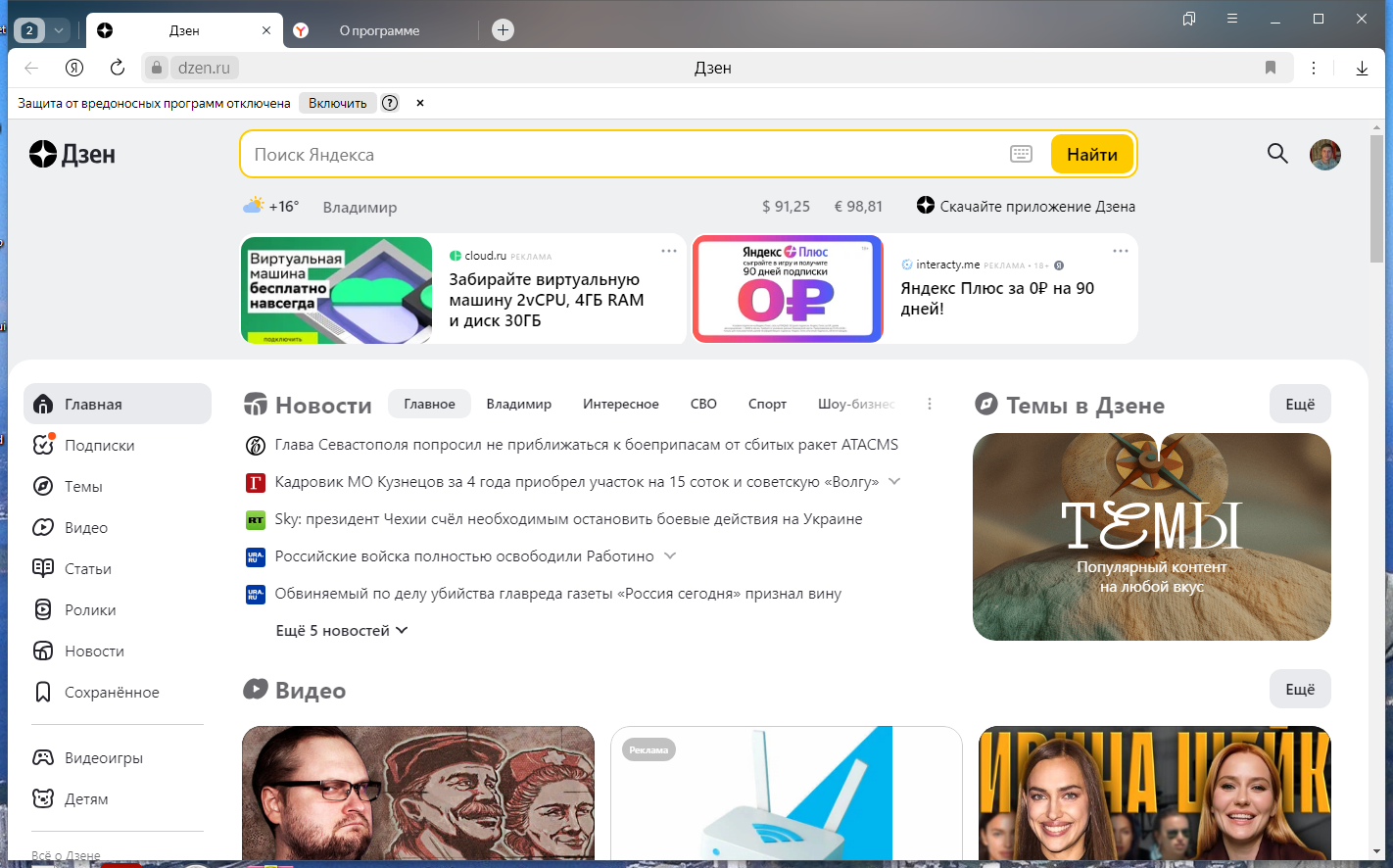This screenshot has width=1393, height=868.
Task: Open the on-screen keyboard icon in search
Action: [1021, 154]
